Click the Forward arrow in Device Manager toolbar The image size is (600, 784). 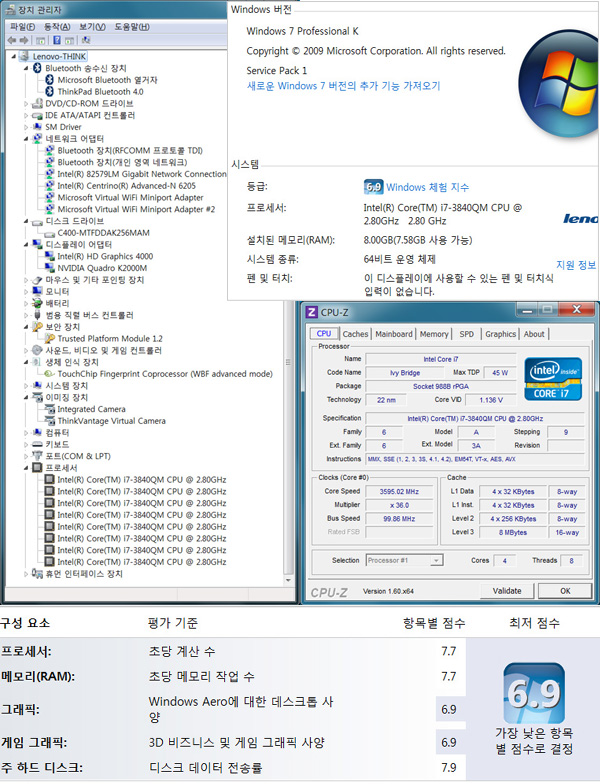tap(23, 40)
